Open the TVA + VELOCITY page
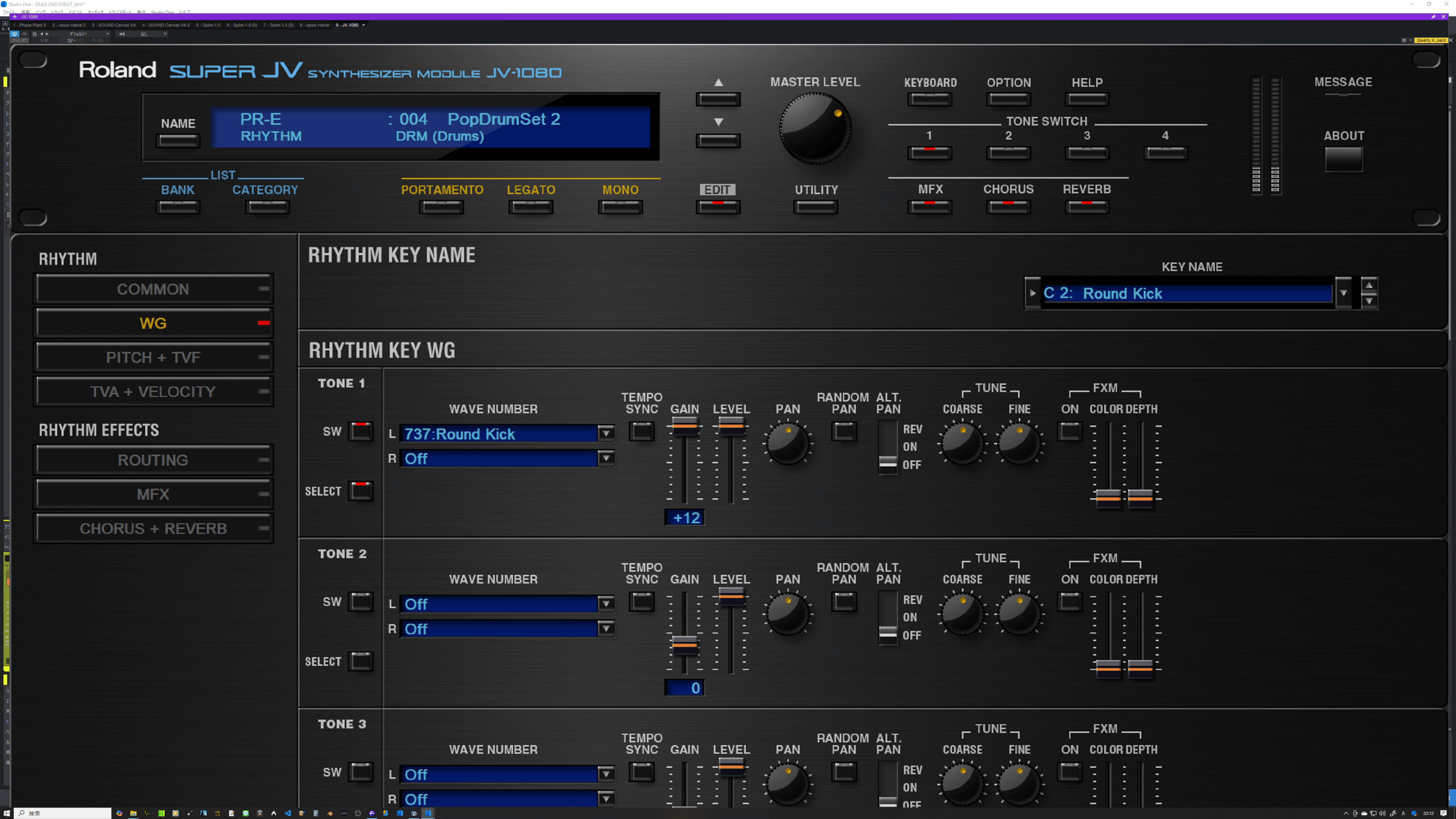Viewport: 1456px width, 819px height. tap(153, 392)
